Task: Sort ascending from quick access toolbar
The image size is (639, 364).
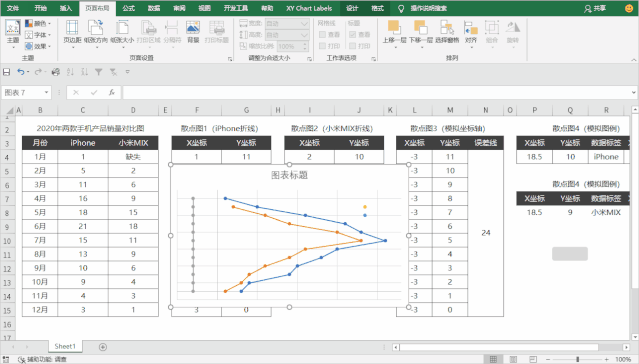Action: 70,72
